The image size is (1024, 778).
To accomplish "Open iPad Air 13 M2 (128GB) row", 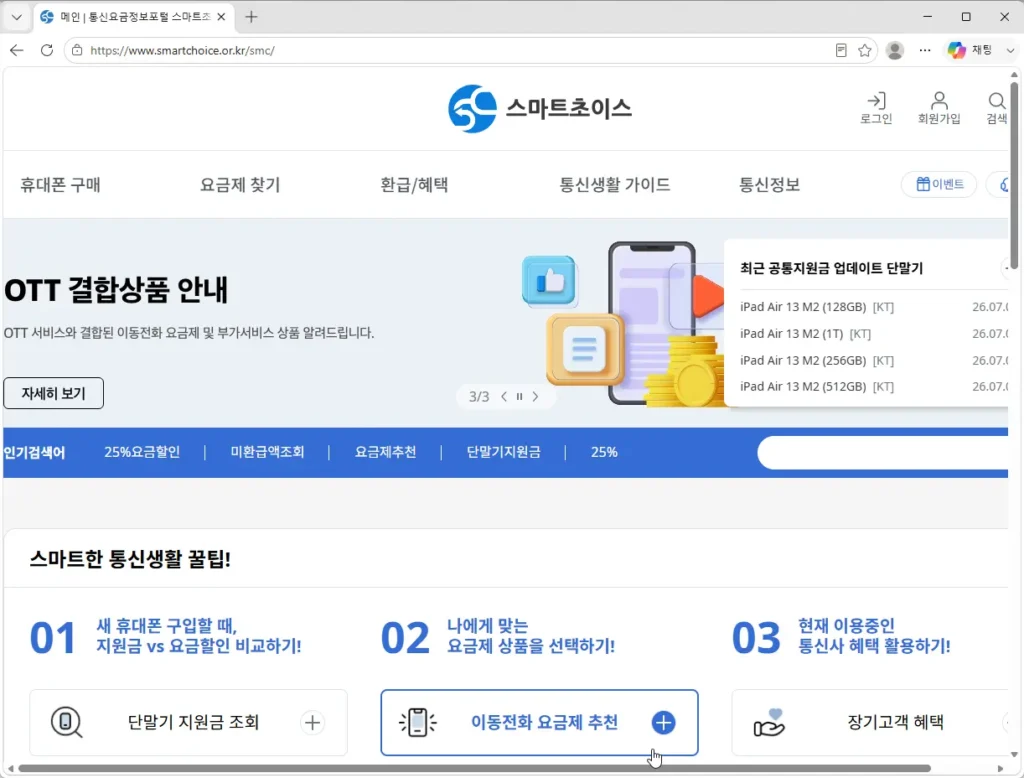I will click(x=874, y=307).
